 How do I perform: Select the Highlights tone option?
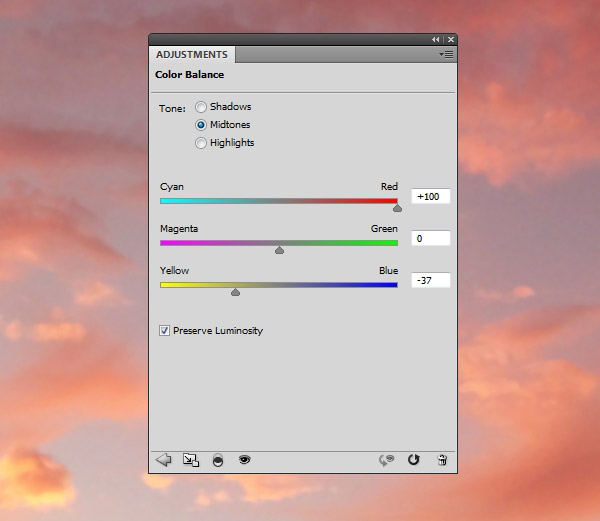click(x=201, y=143)
